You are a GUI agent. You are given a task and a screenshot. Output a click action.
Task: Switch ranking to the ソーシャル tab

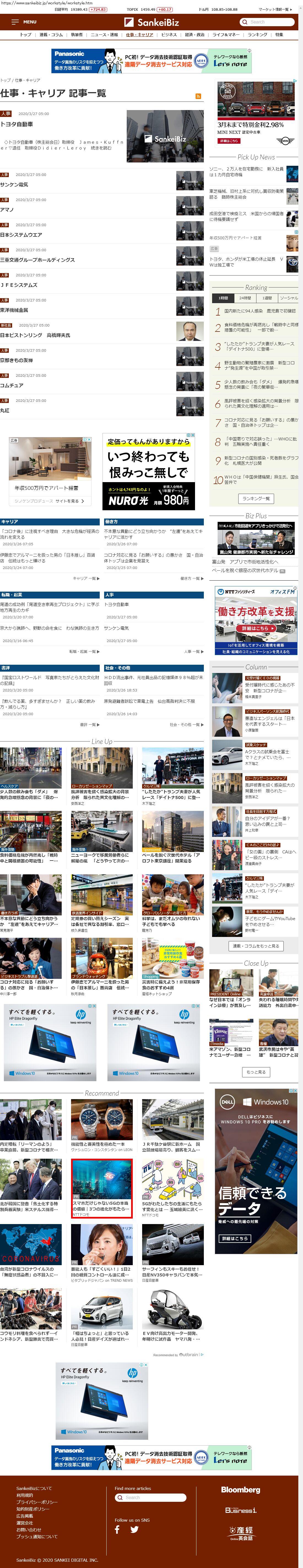[288, 298]
